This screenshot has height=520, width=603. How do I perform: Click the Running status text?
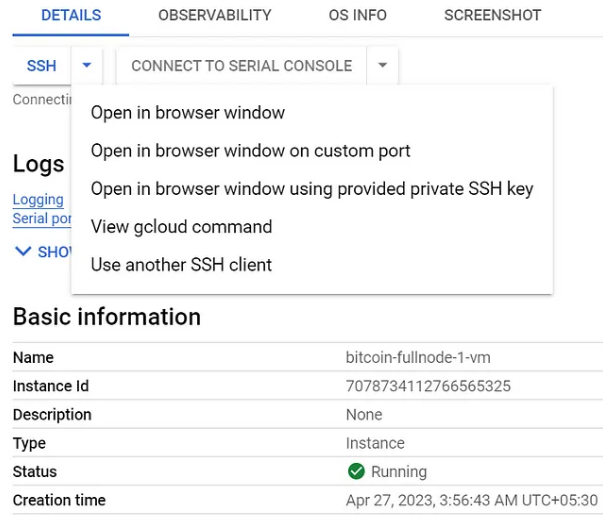pos(399,472)
